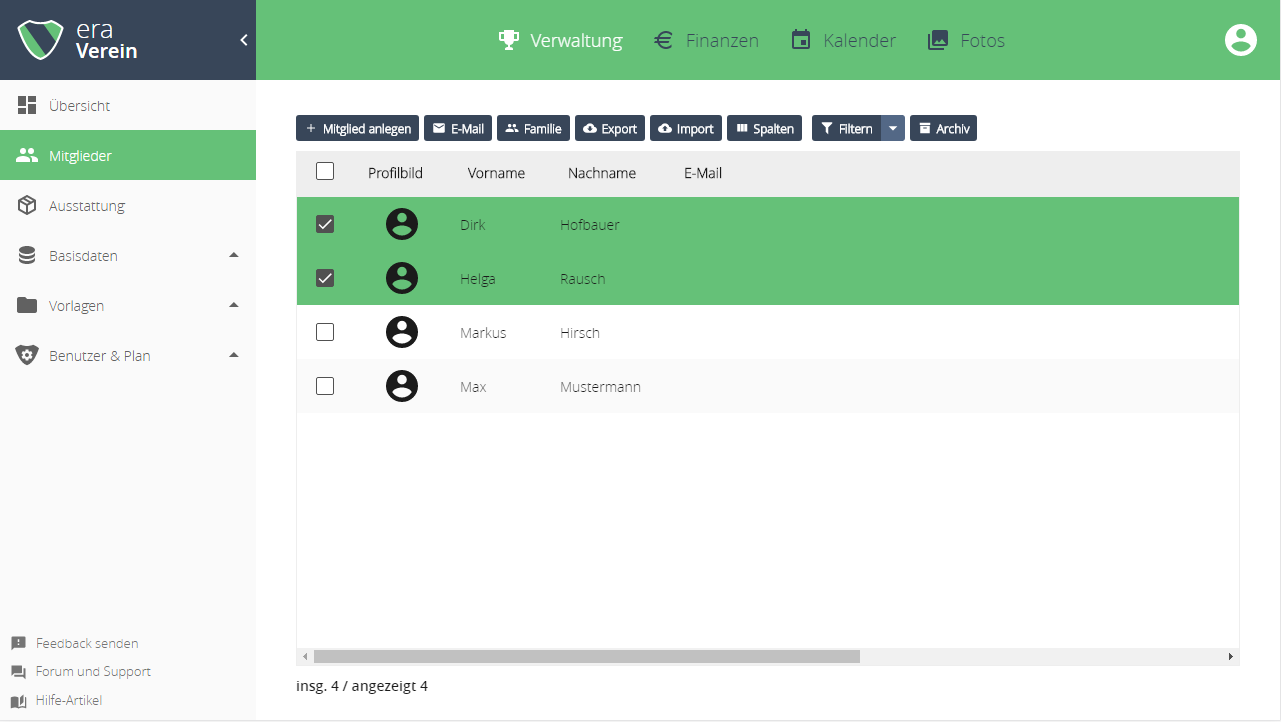Click the Benutzer & Plan shield-gear icon

click(x=27, y=355)
